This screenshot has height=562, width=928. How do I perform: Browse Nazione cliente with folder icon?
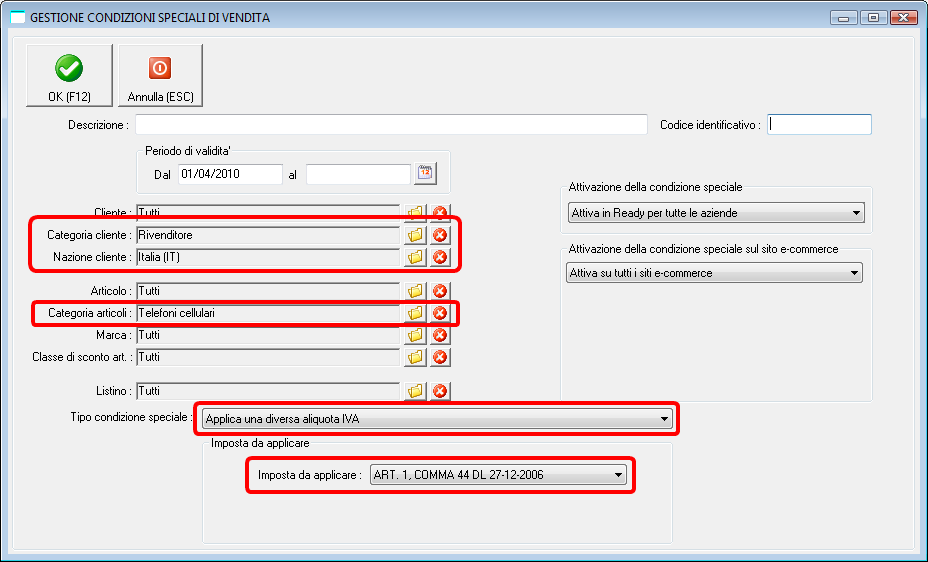tap(415, 257)
